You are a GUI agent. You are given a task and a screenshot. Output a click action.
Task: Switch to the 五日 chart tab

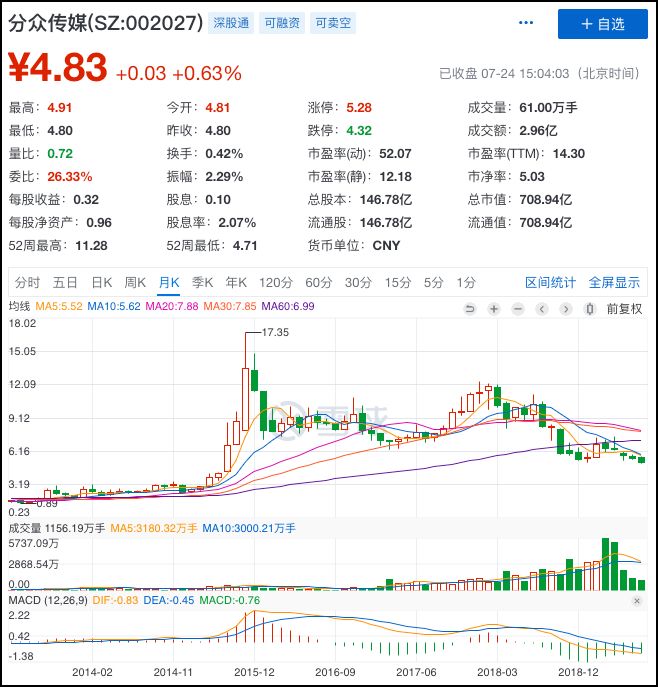(65, 283)
